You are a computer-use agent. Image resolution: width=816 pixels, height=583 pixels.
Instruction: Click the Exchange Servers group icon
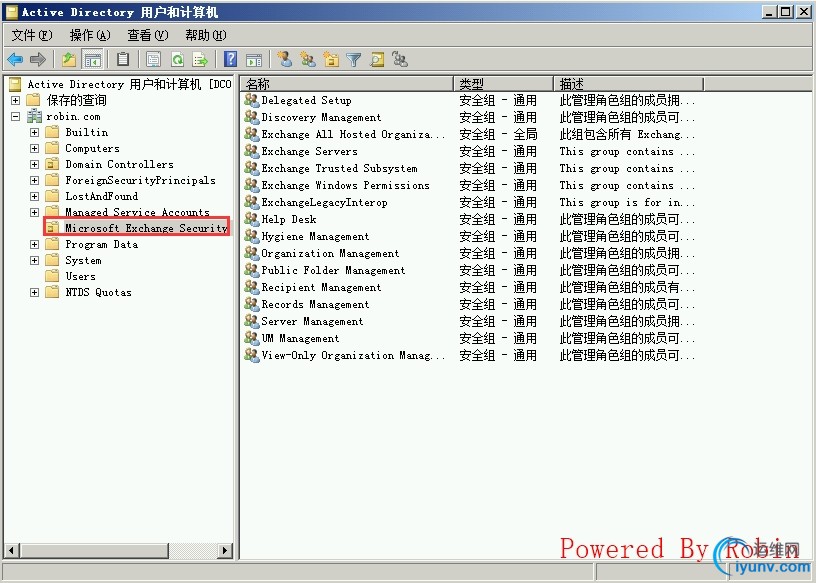pyautogui.click(x=252, y=151)
